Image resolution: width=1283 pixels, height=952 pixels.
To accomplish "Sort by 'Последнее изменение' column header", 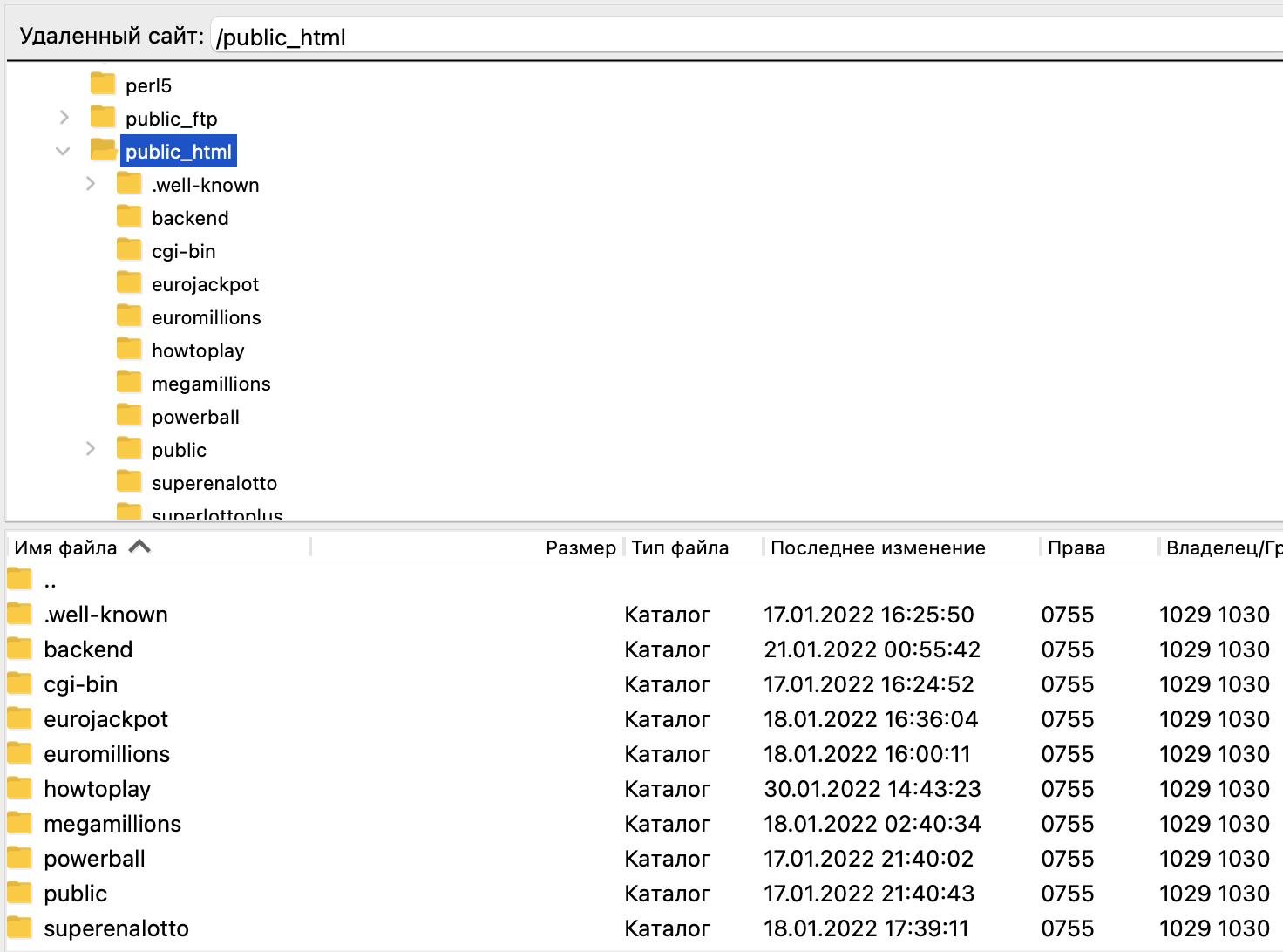I will click(x=878, y=547).
